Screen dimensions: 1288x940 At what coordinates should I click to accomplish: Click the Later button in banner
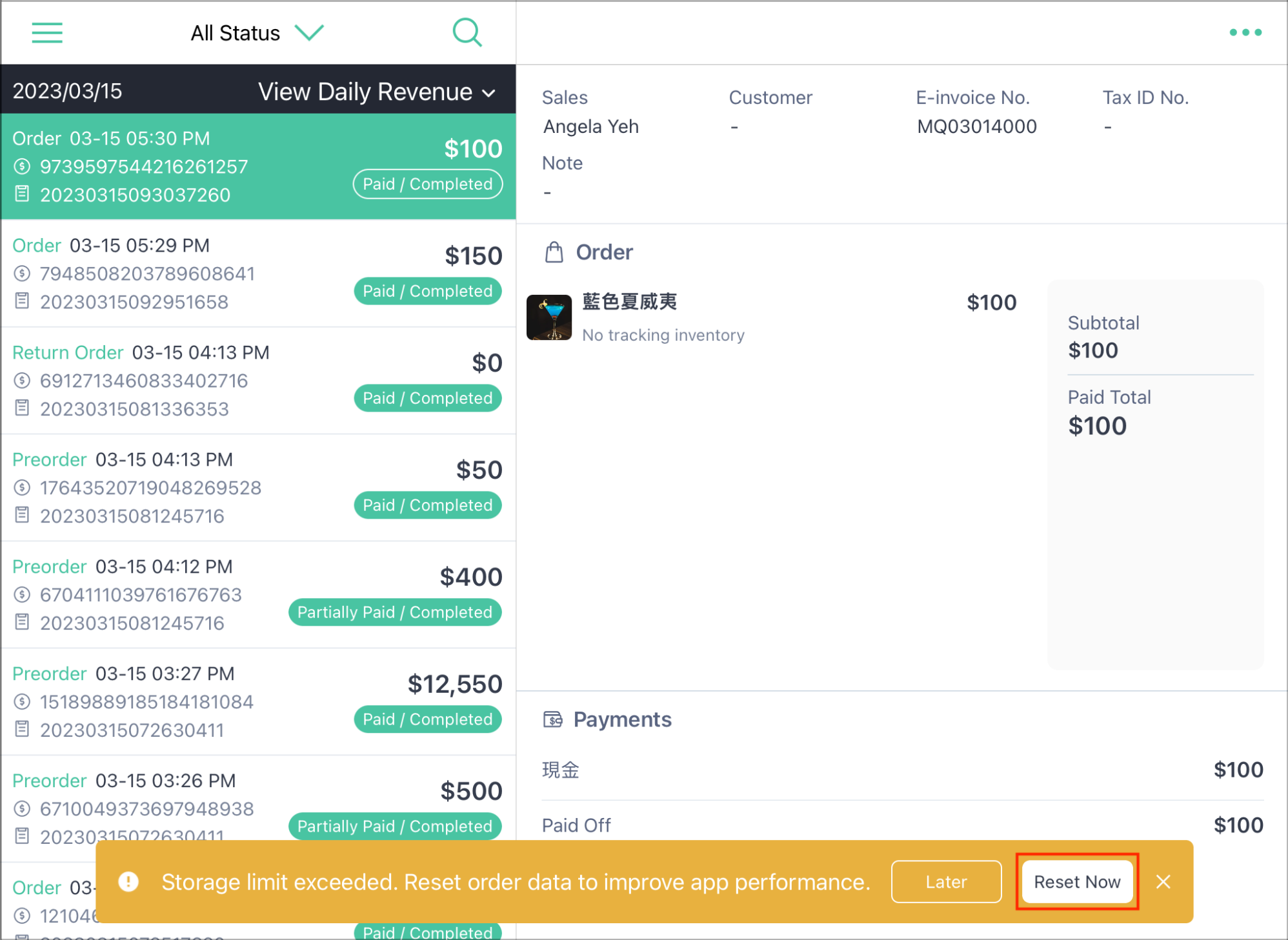(x=946, y=881)
